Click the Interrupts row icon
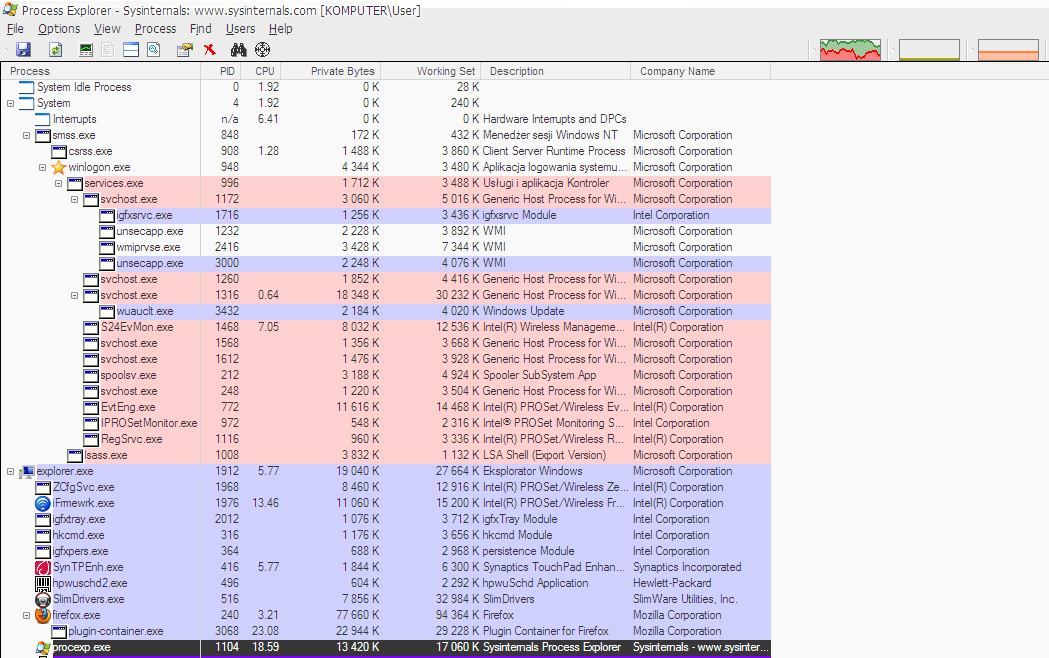The image size is (1049, 658). [43, 119]
